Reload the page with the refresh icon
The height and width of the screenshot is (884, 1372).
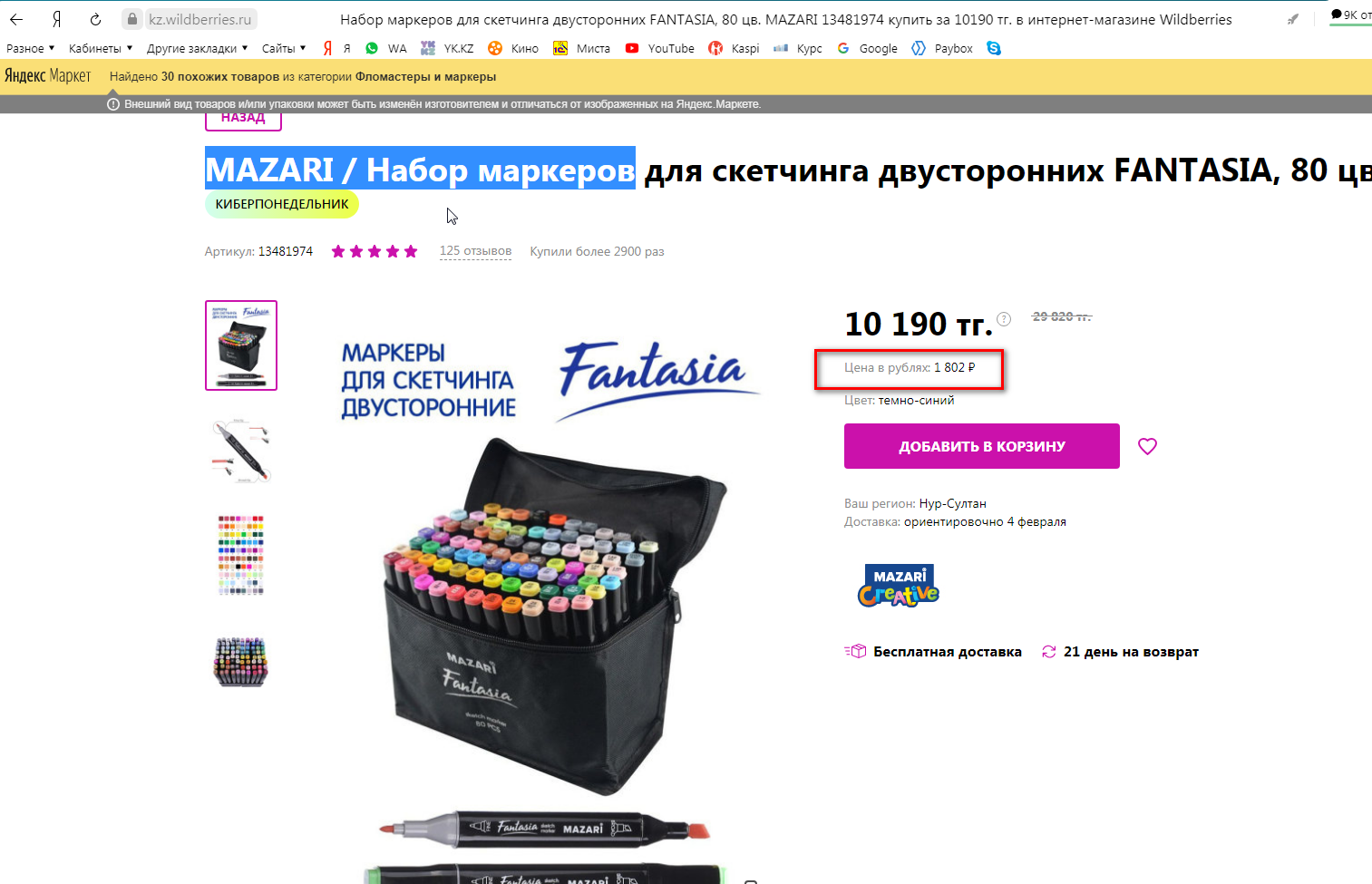pyautogui.click(x=95, y=19)
